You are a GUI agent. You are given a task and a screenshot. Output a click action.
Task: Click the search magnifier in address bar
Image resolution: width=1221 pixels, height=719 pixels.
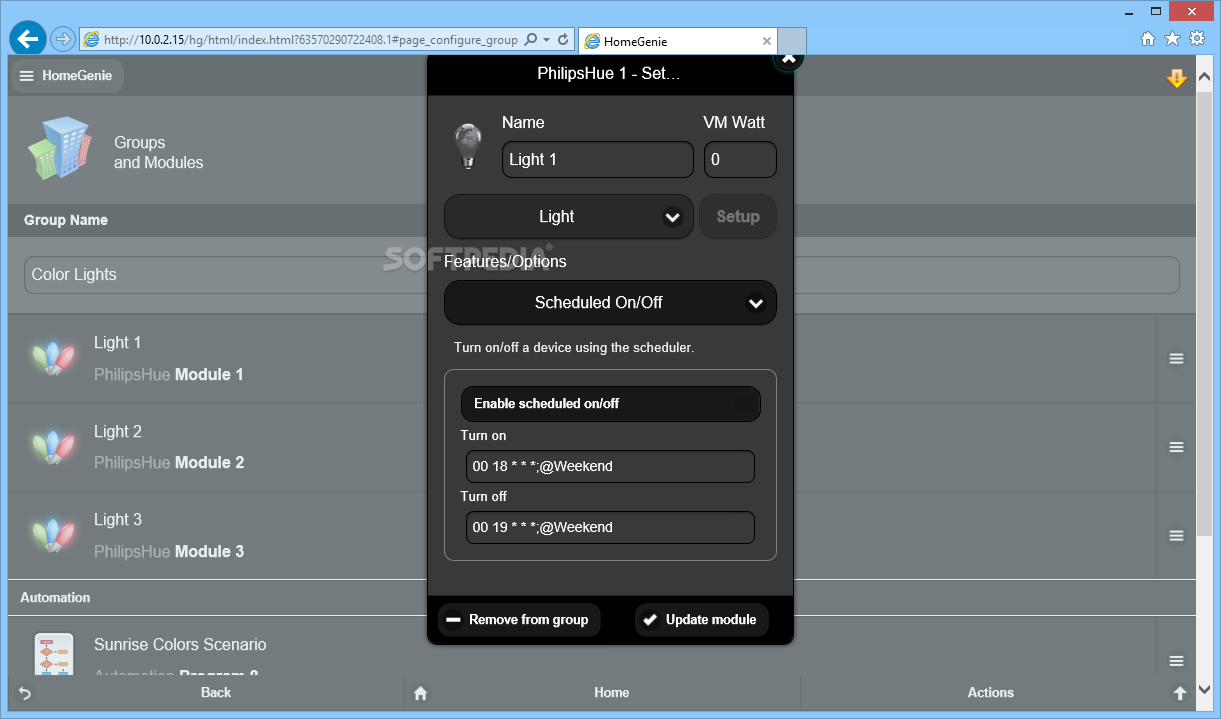coord(530,40)
